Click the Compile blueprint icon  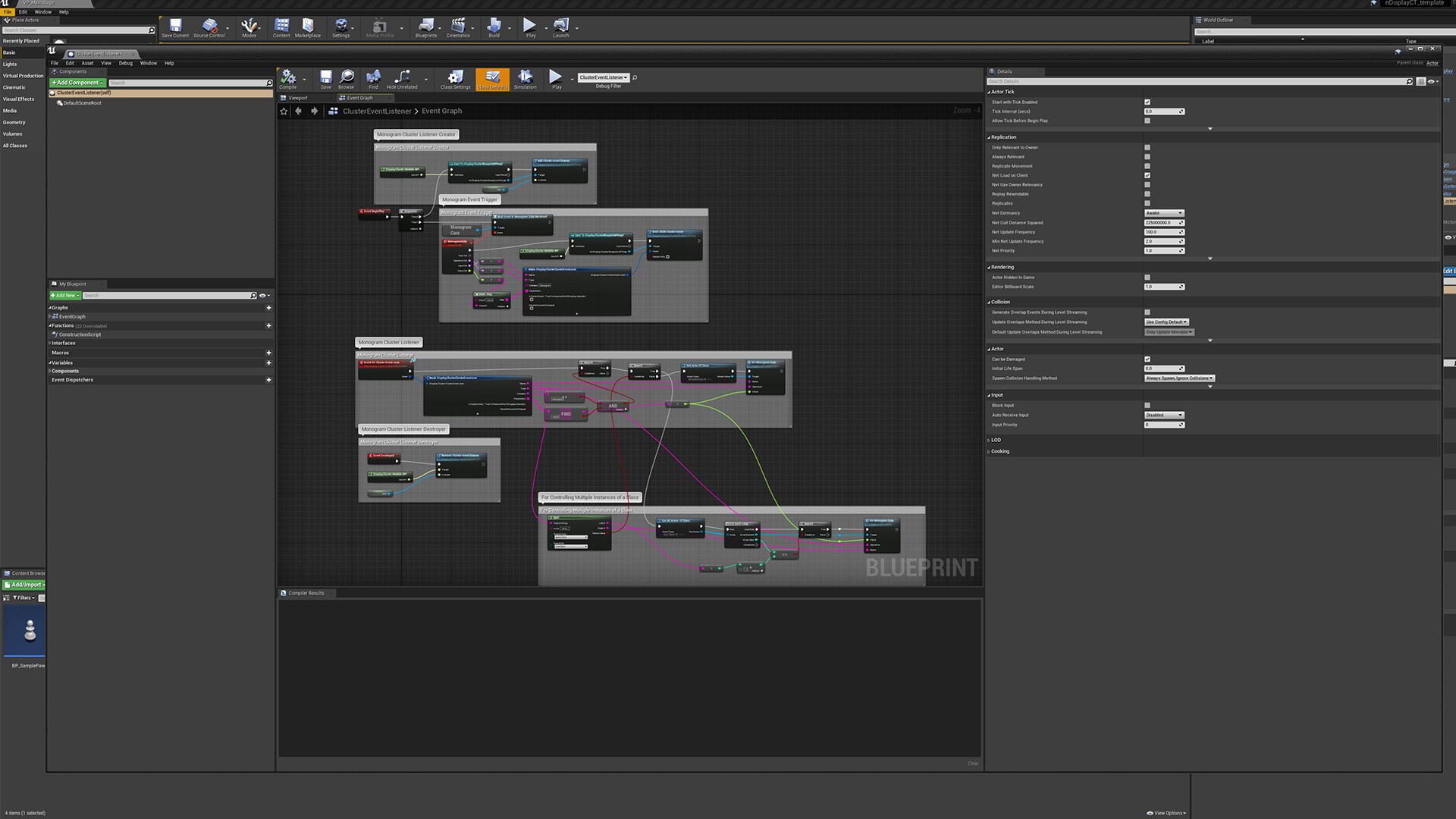[288, 77]
